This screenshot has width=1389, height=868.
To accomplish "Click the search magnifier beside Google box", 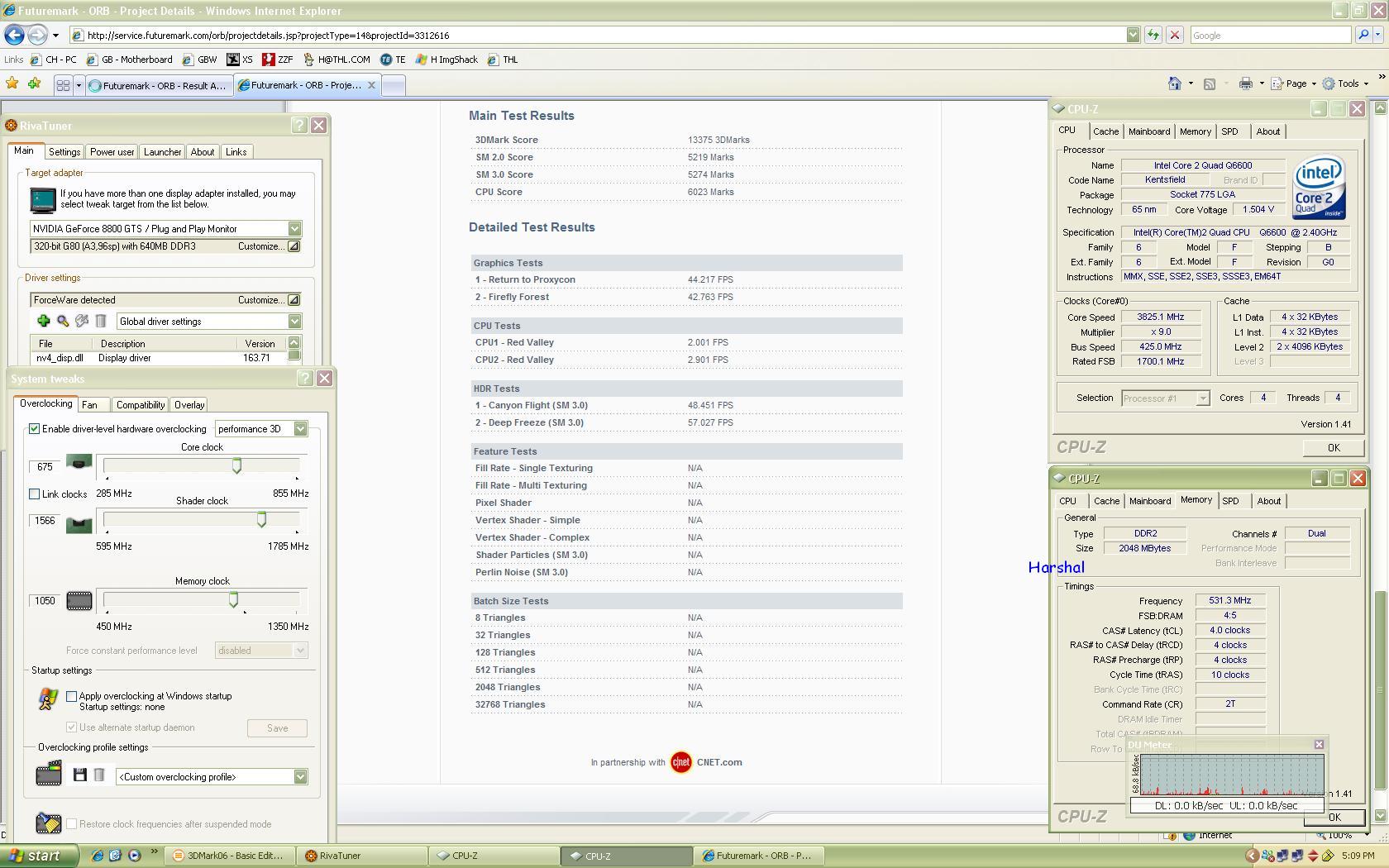I will click(x=1364, y=35).
